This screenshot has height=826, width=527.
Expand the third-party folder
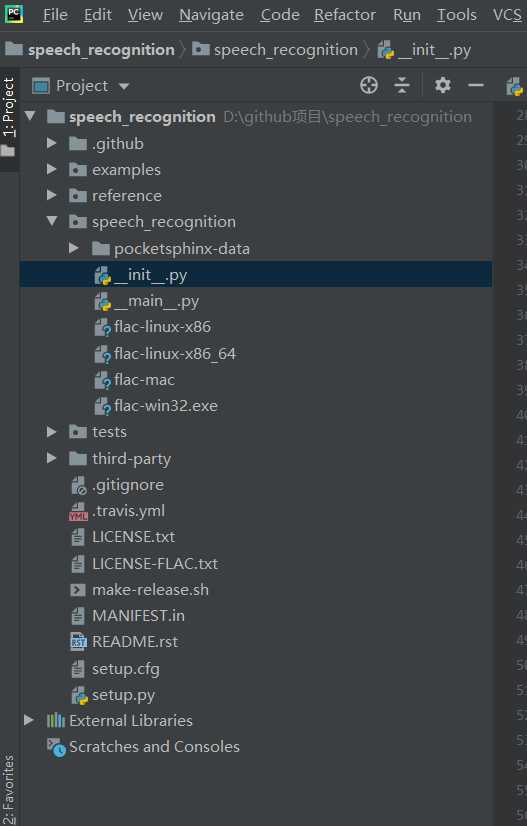pyautogui.click(x=52, y=458)
